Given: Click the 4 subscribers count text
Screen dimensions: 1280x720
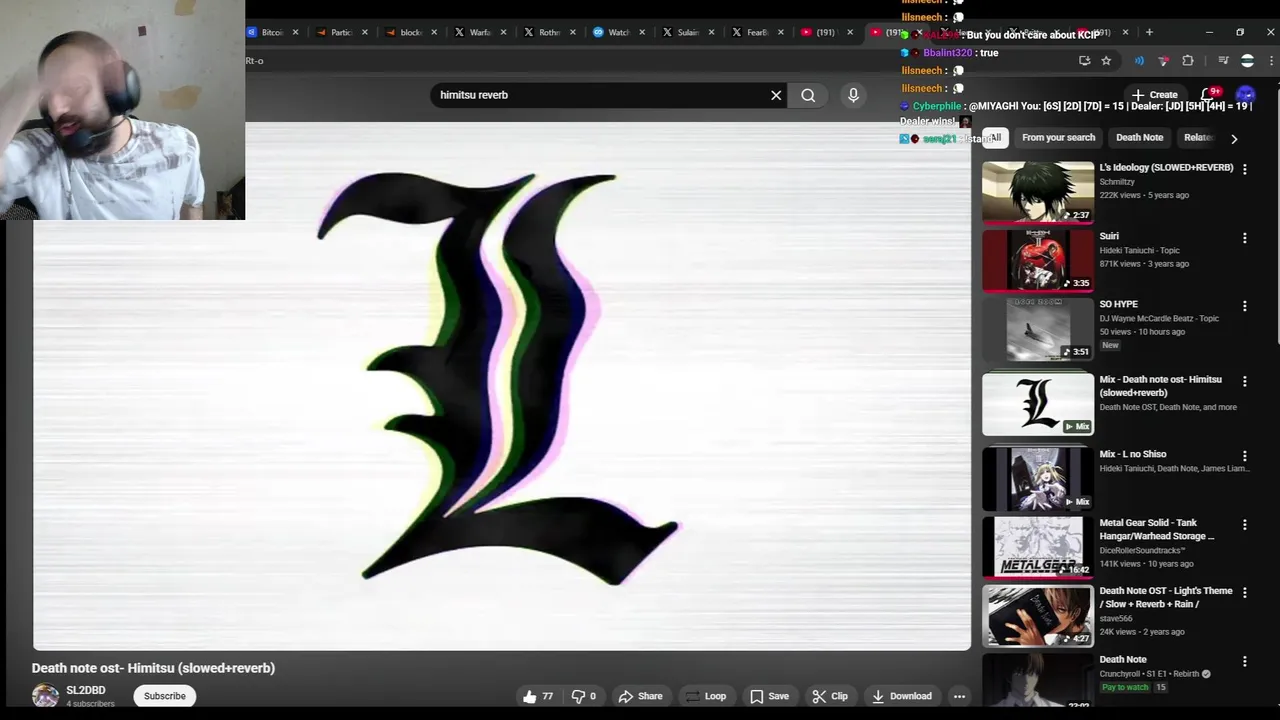Looking at the screenshot, I should (x=90, y=704).
